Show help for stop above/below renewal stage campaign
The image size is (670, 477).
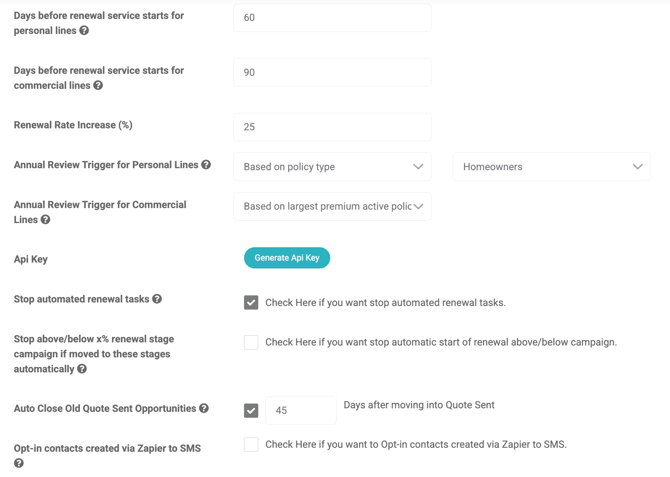tap(82, 369)
